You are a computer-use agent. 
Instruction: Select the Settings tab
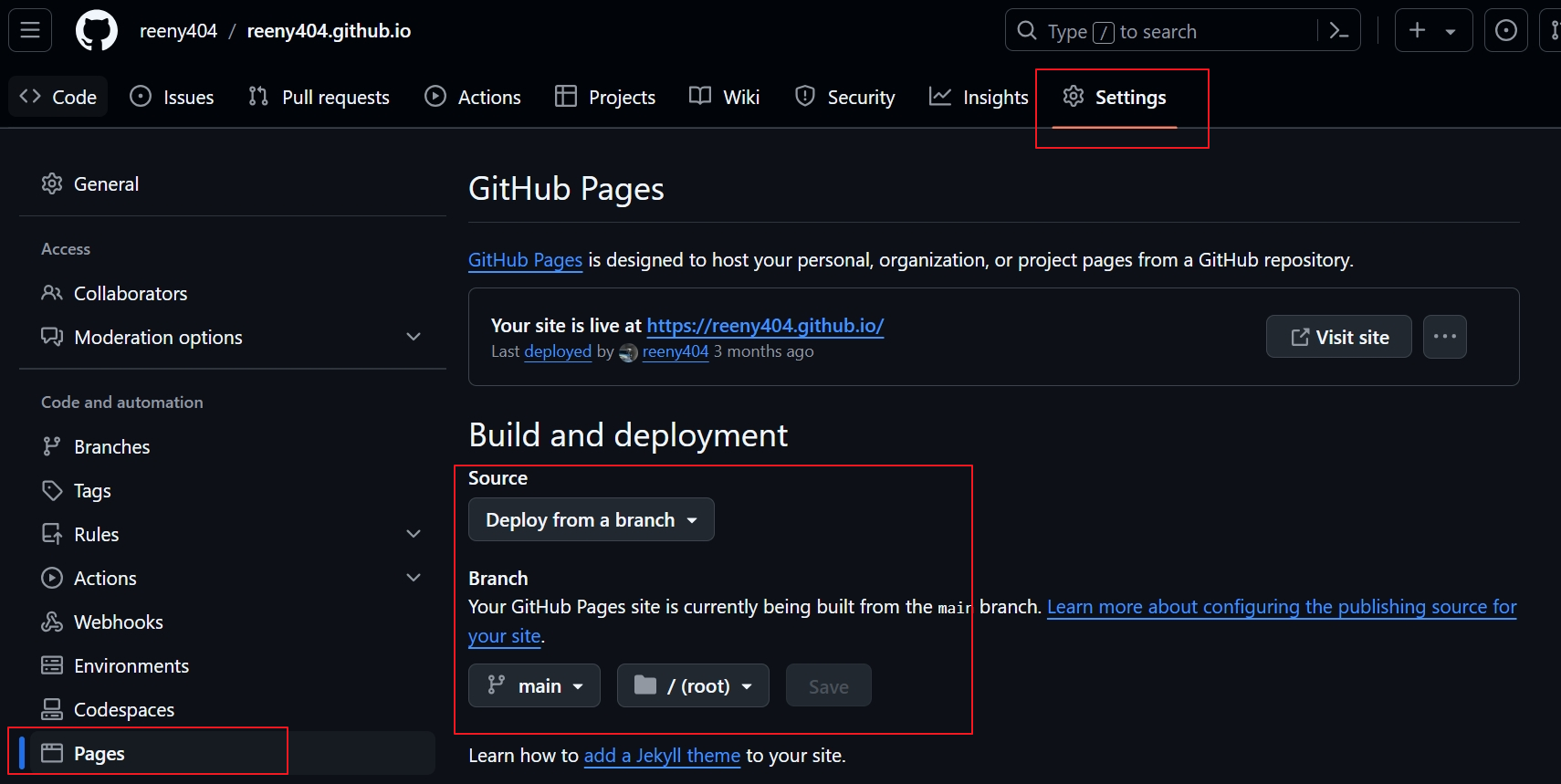coord(1115,97)
